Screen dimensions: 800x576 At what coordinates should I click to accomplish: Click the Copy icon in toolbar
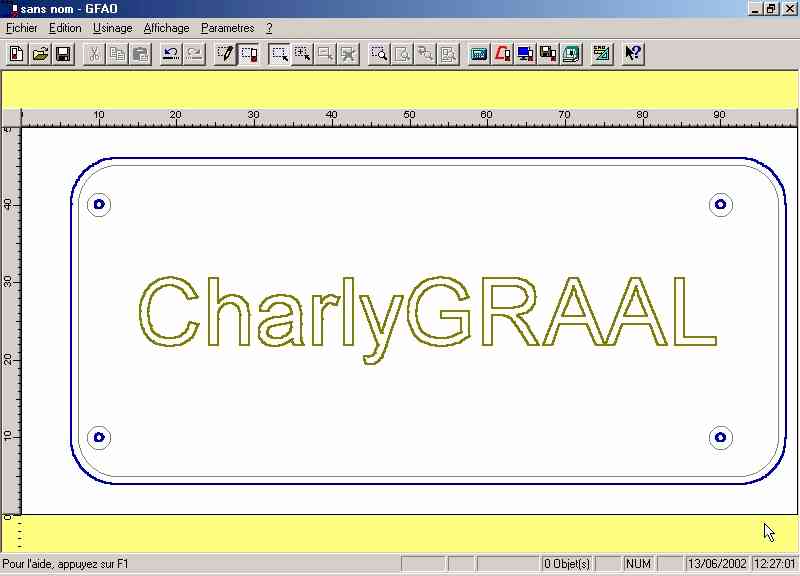(x=117, y=54)
